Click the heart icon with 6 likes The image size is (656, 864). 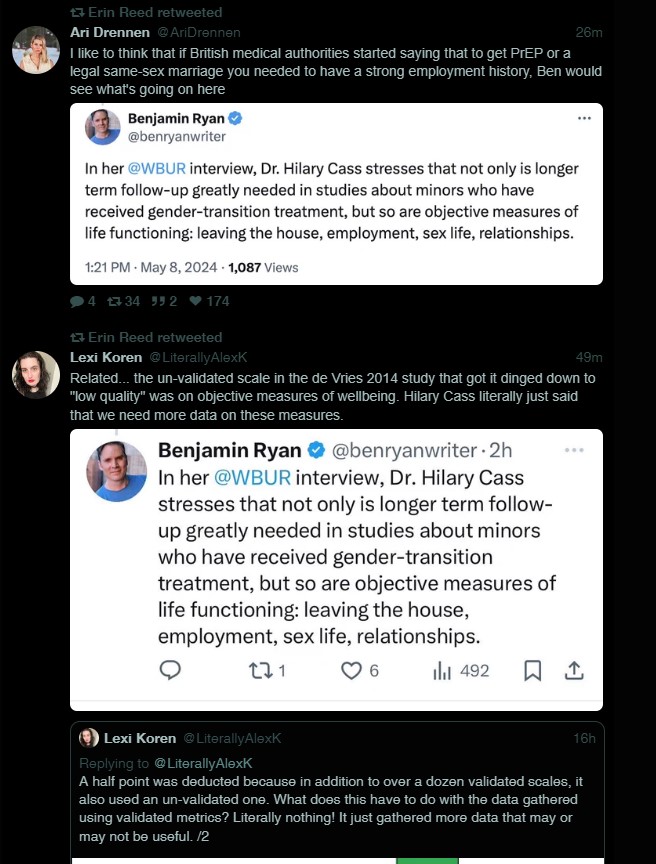[351, 671]
